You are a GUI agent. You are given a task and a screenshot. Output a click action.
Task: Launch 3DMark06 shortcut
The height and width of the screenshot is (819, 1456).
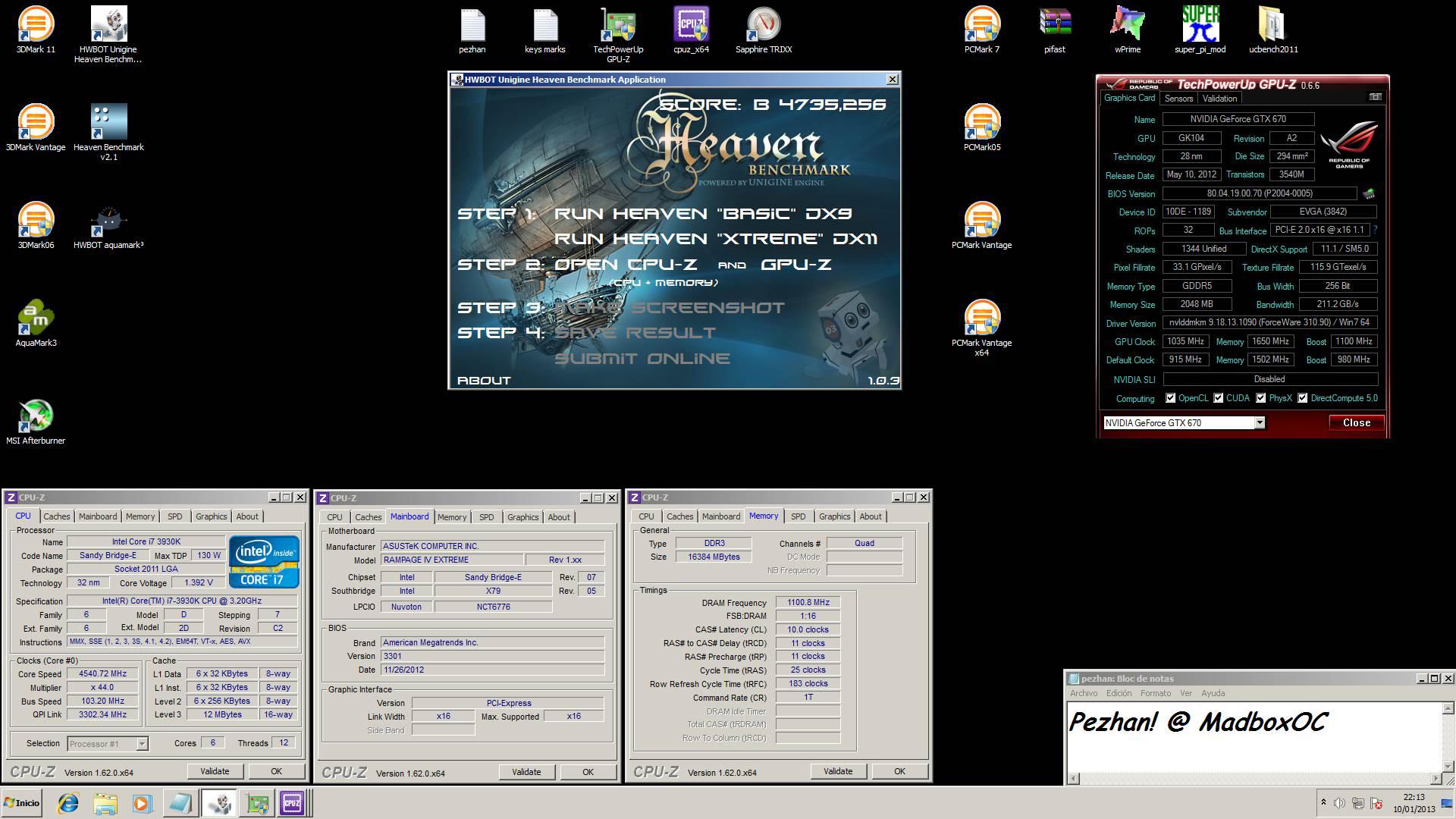coord(36,225)
